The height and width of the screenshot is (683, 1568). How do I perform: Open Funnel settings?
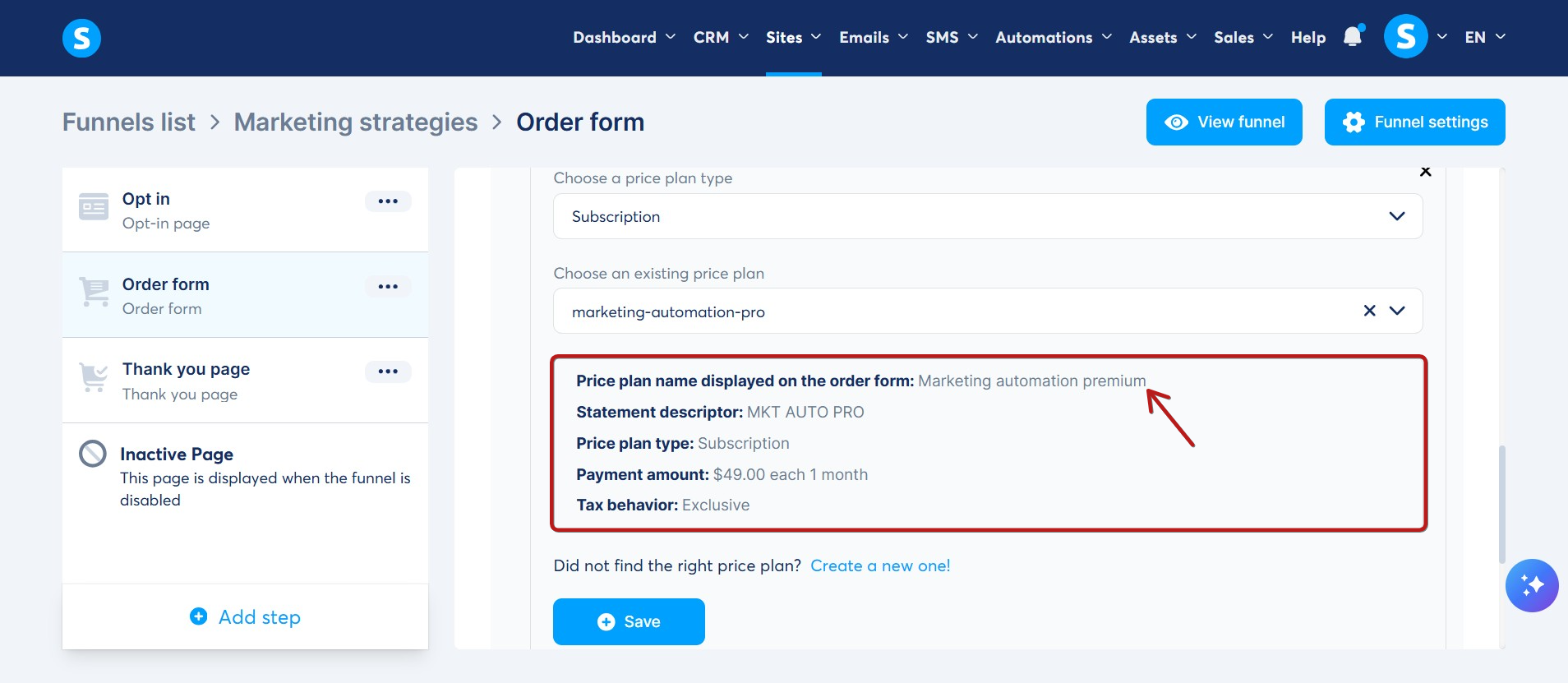[1415, 122]
